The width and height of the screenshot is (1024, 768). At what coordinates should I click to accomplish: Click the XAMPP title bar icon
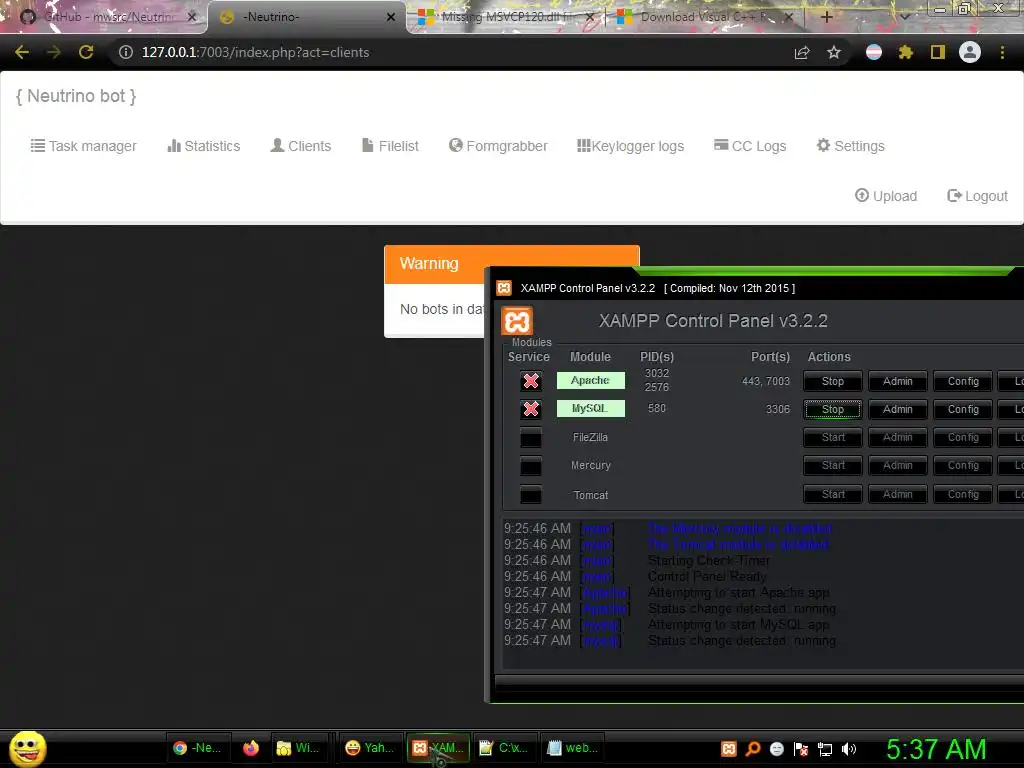[504, 288]
